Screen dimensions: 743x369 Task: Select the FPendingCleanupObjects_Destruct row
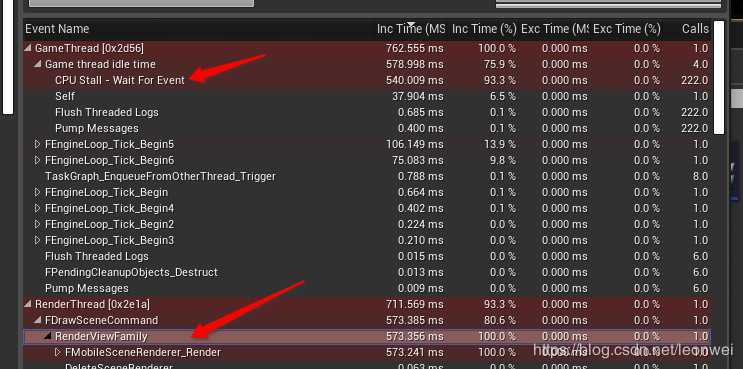pos(367,272)
